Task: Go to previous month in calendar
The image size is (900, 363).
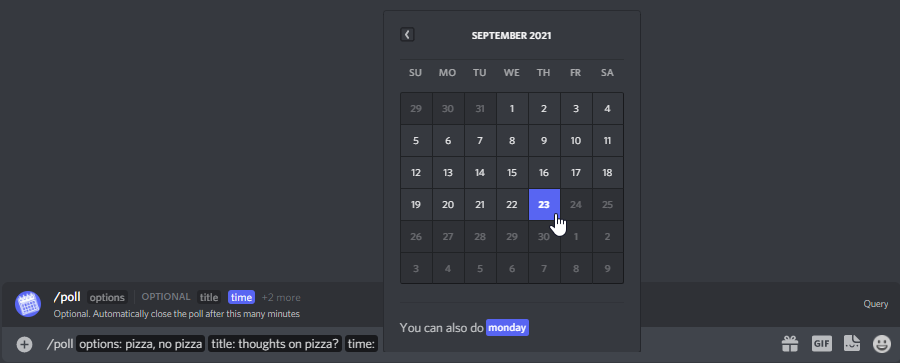Action: point(407,35)
